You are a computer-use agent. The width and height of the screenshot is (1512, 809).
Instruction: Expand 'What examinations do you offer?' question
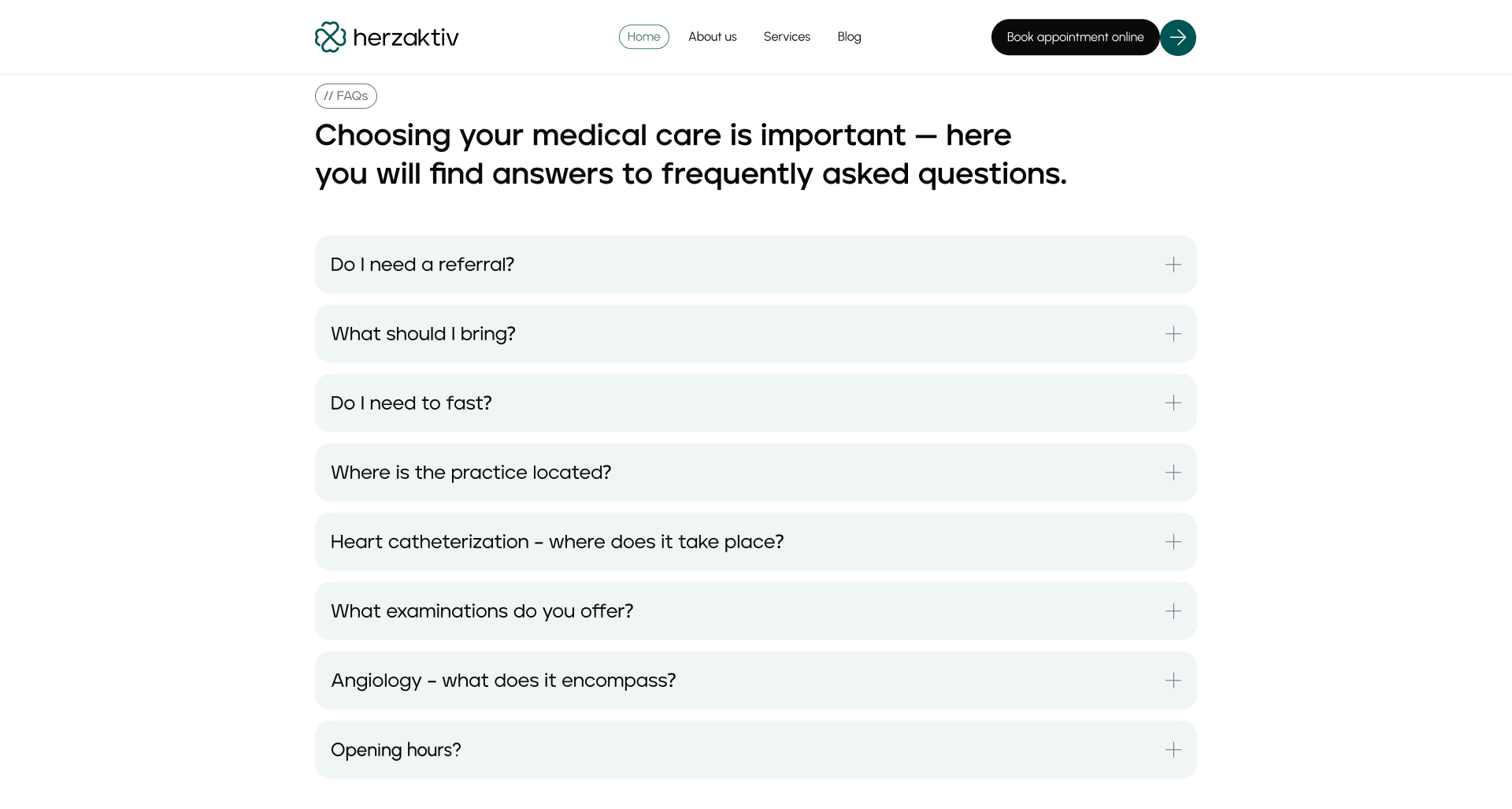482,611
